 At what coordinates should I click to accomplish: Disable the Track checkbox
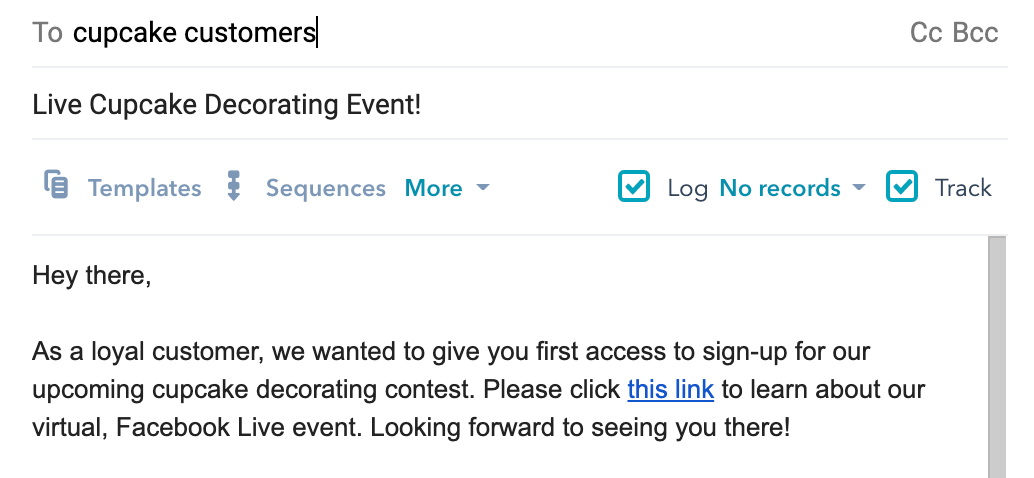pyautogui.click(x=902, y=187)
